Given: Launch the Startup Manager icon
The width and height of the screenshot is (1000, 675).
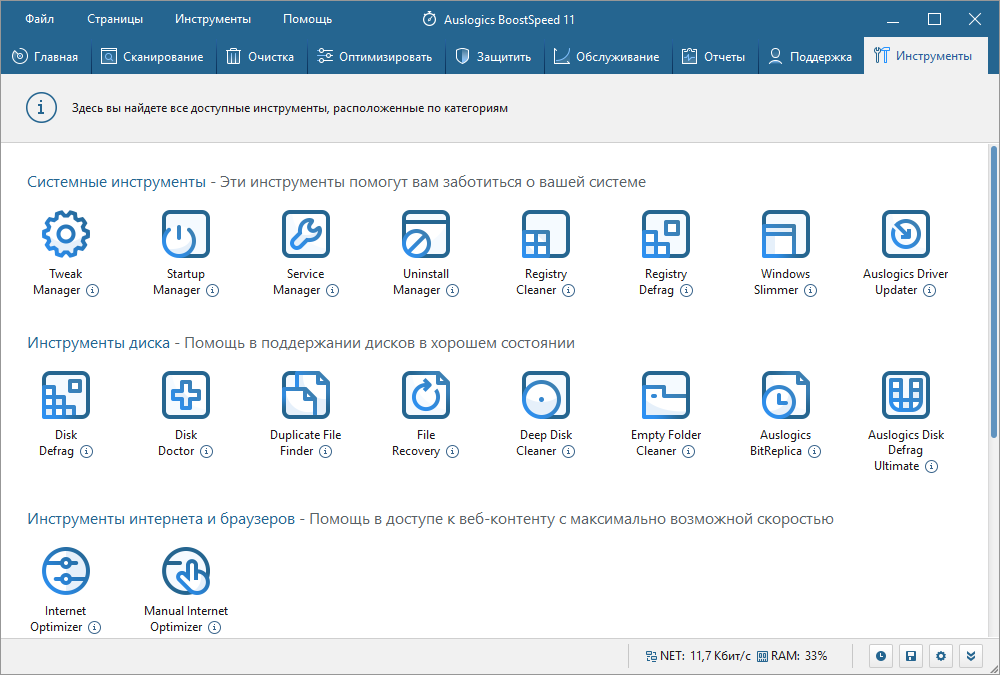Looking at the screenshot, I should click(x=186, y=235).
